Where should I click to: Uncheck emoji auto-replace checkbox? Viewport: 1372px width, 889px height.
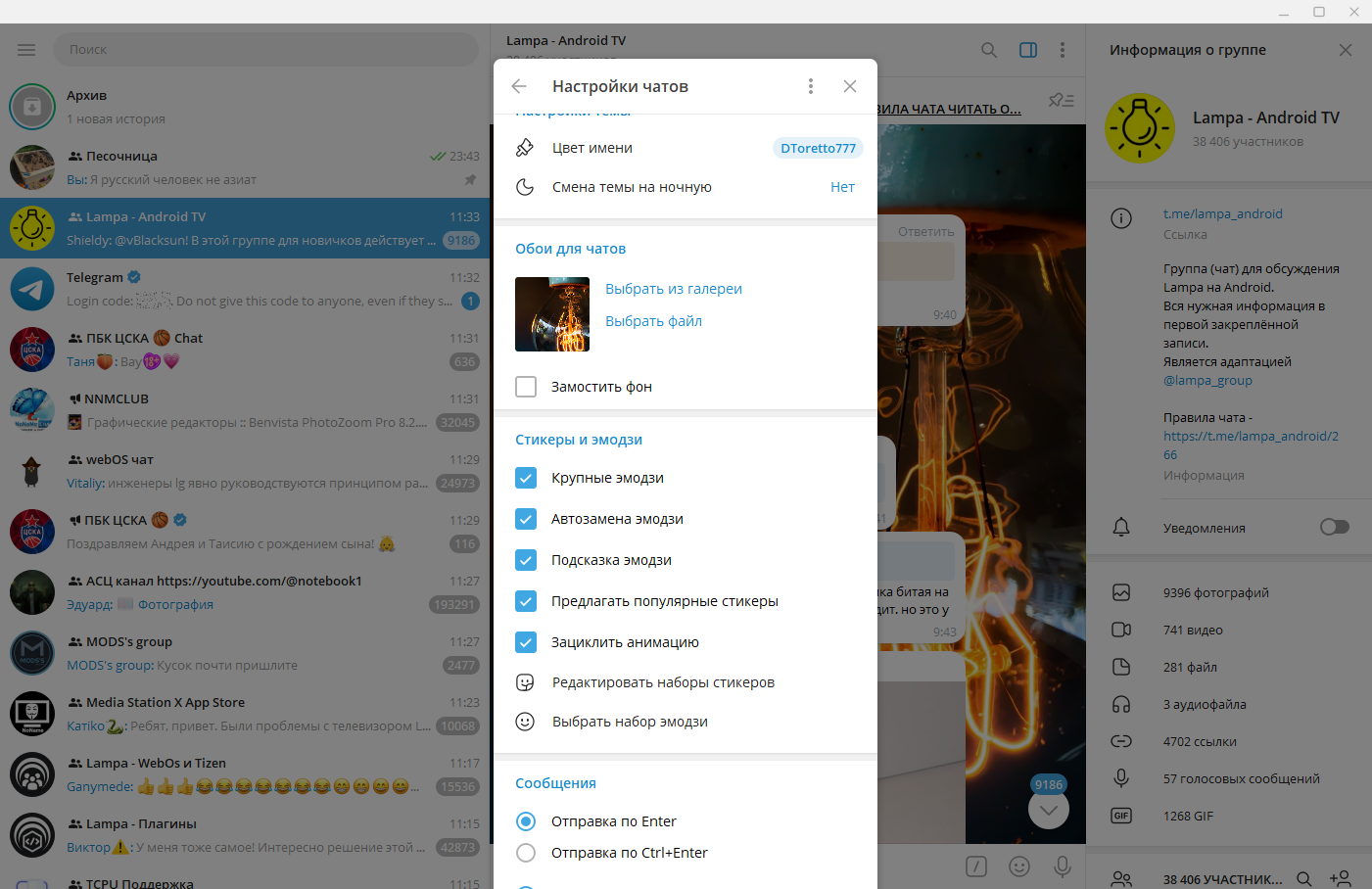(526, 519)
